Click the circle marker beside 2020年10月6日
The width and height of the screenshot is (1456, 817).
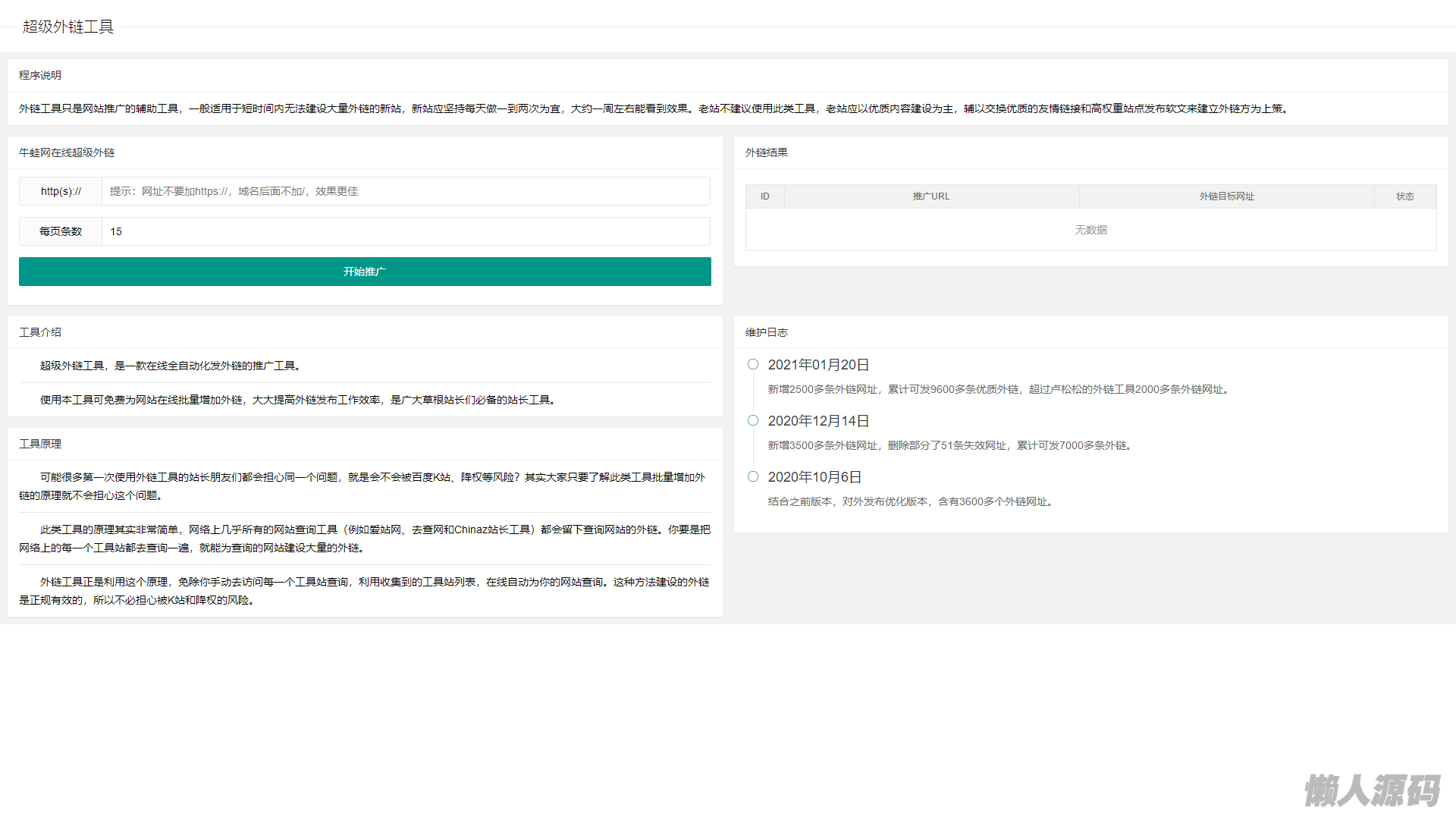tap(753, 477)
